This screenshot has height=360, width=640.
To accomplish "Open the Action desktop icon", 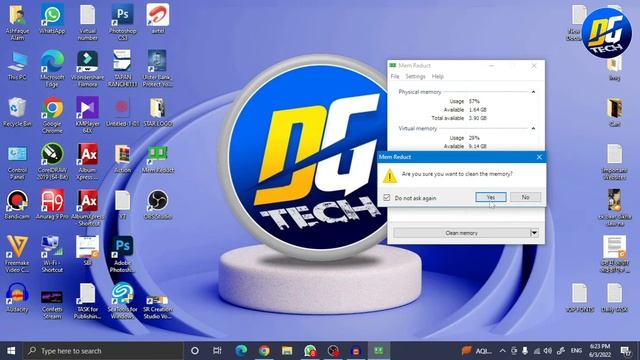I will [x=122, y=158].
